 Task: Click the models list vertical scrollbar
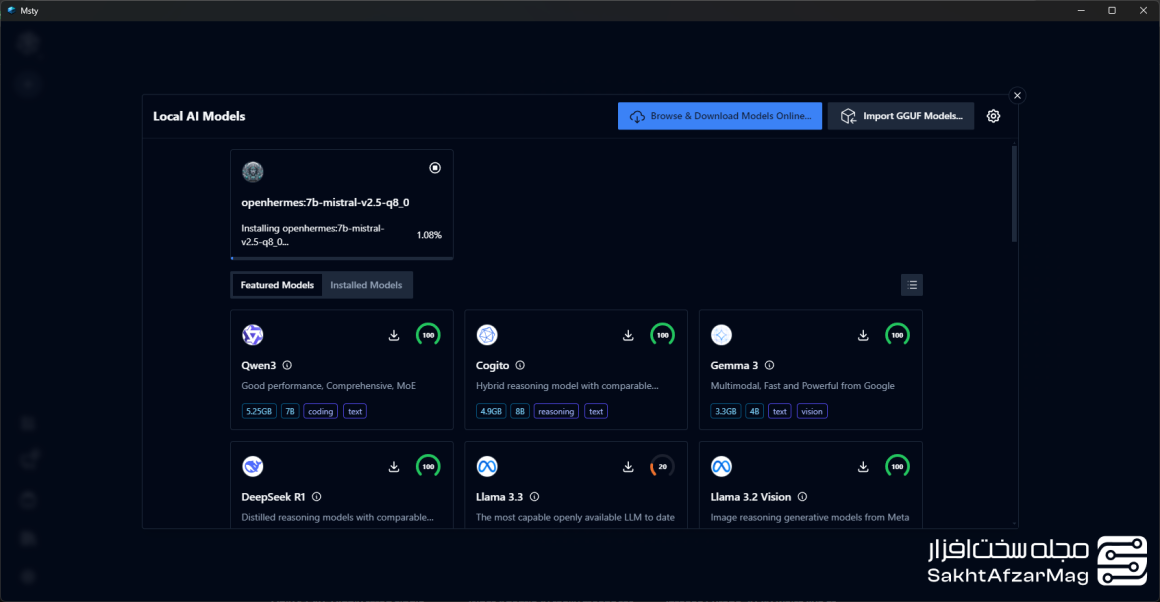pyautogui.click(x=1014, y=194)
